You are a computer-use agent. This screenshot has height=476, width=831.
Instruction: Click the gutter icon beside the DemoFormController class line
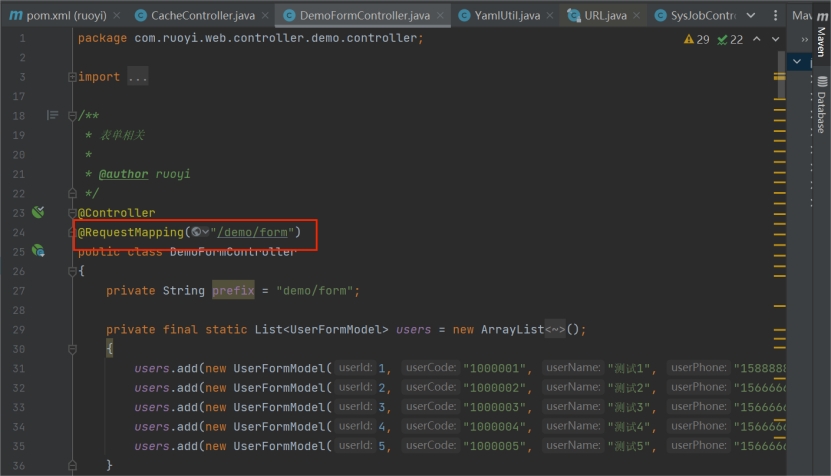pyautogui.click(x=38, y=251)
